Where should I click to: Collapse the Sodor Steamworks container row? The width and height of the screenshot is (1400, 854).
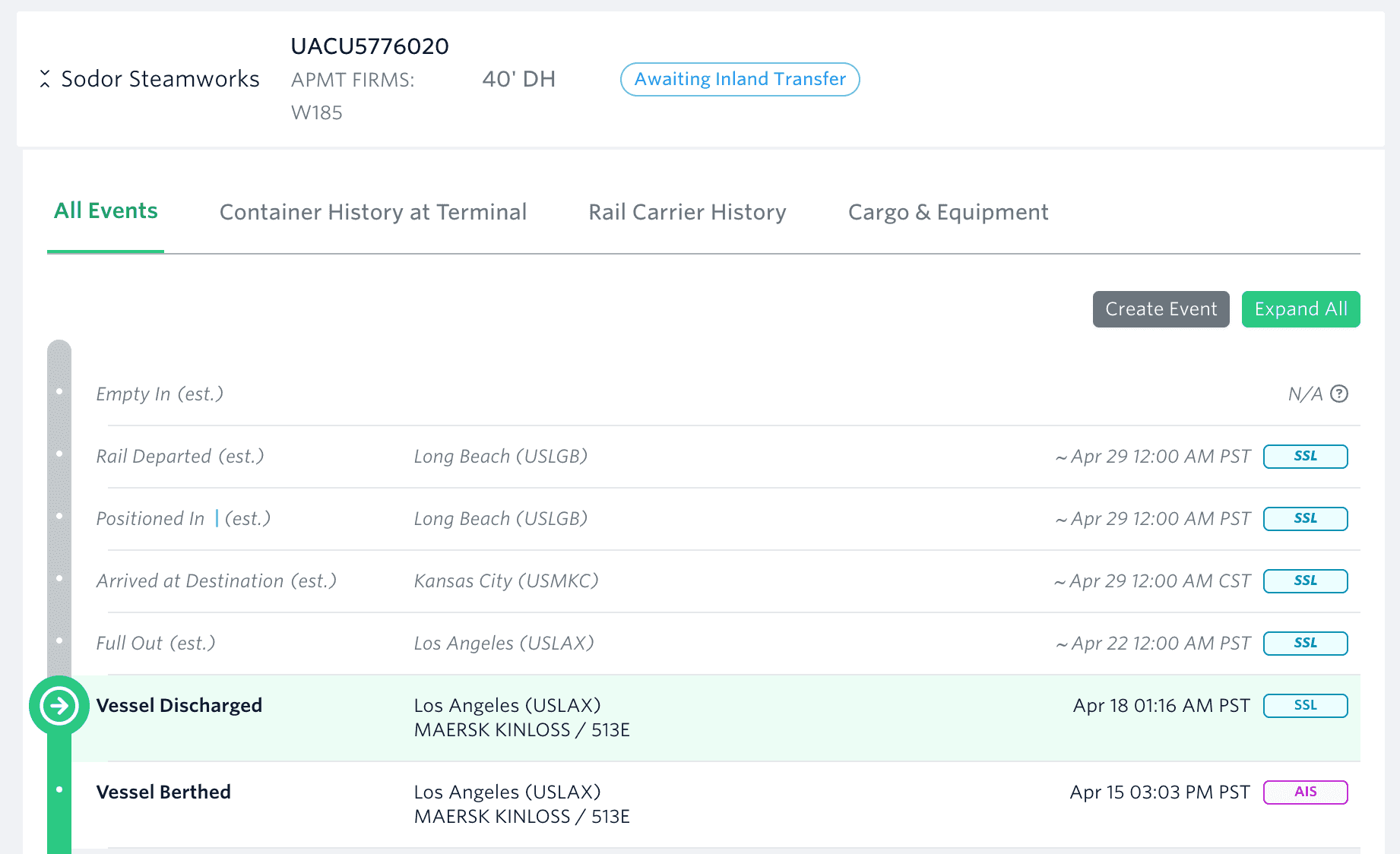[x=45, y=79]
